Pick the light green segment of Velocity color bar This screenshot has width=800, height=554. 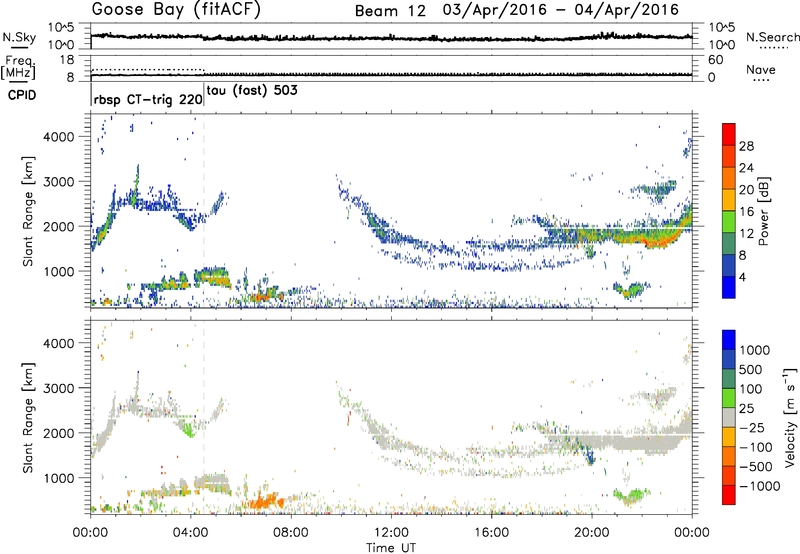coord(729,398)
